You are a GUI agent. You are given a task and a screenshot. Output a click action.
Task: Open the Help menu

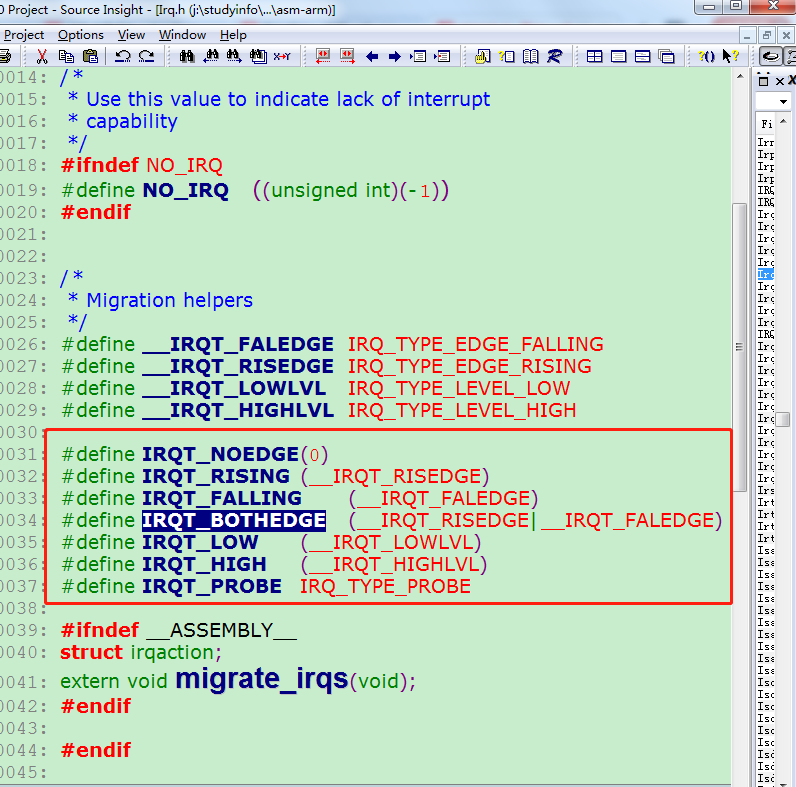point(234,35)
